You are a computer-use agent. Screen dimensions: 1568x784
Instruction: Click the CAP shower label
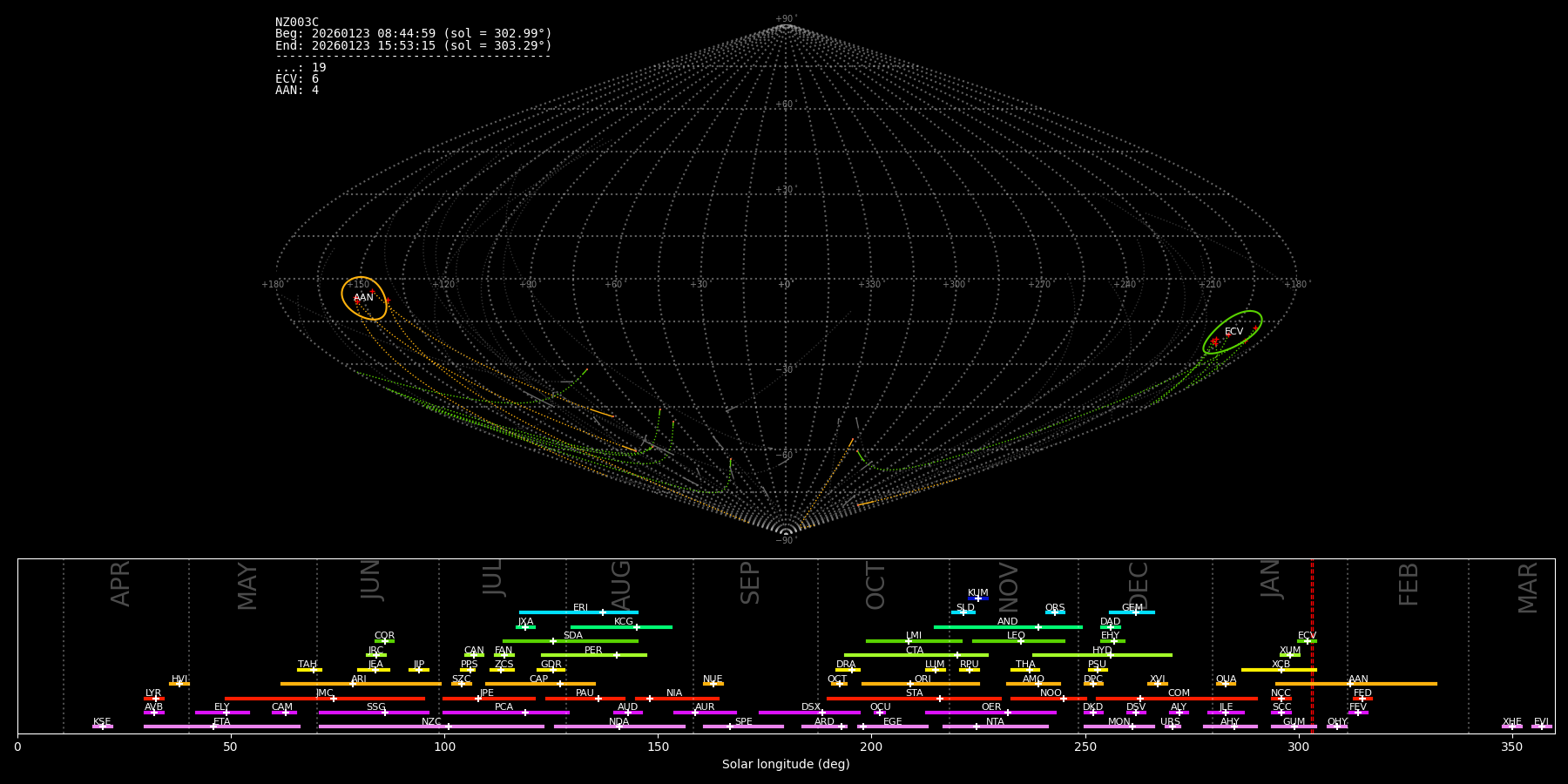[x=539, y=679]
